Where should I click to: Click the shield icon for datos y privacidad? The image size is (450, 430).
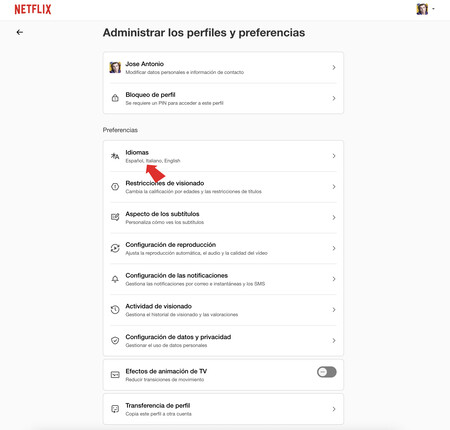click(x=115, y=341)
